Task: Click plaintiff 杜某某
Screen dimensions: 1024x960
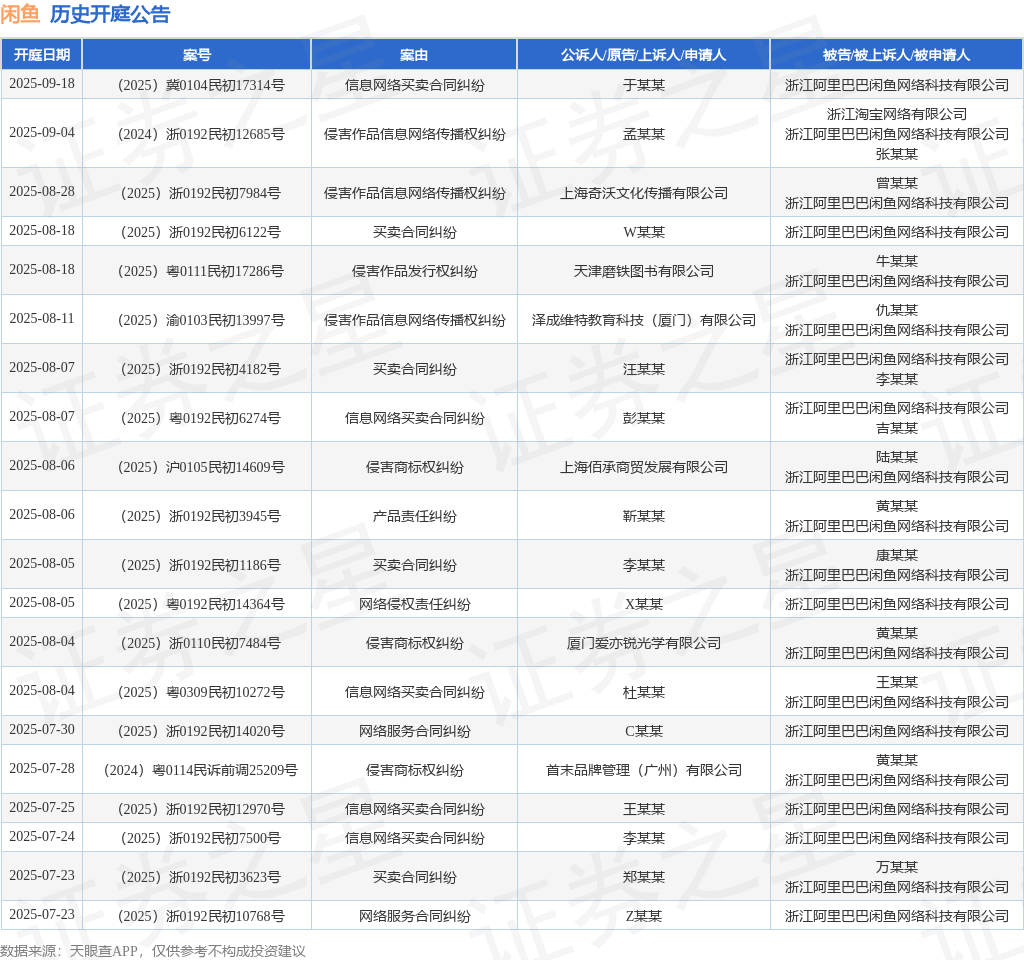Action: pos(644,692)
